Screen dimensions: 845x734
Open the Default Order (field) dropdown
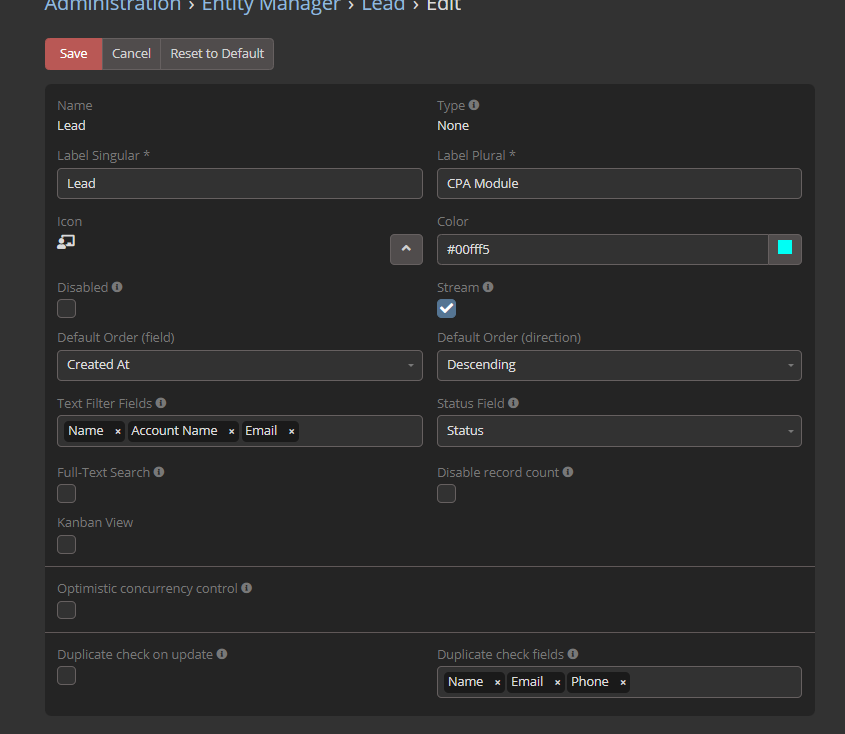(x=240, y=365)
